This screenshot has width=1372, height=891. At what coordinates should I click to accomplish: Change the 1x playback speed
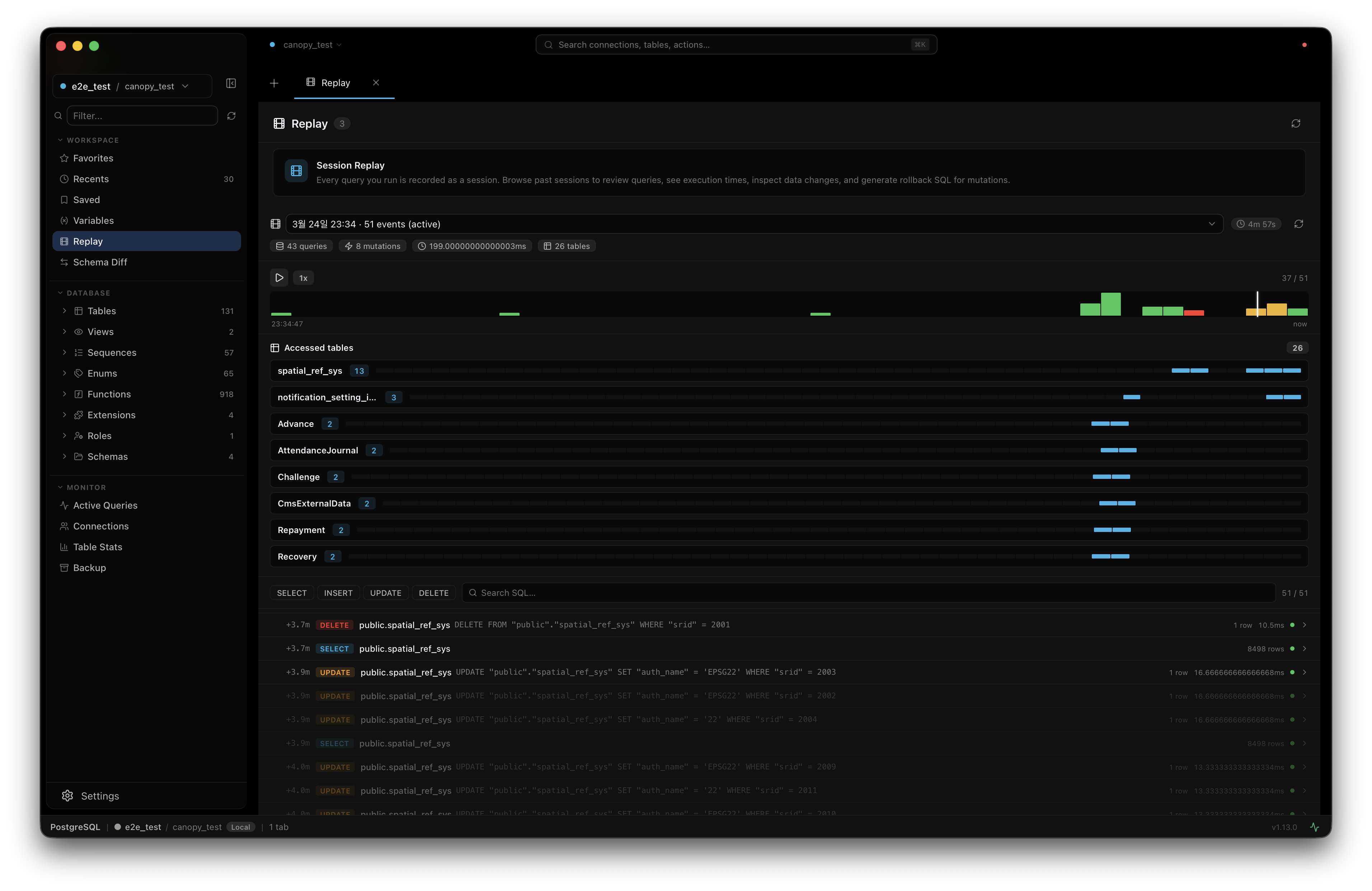(303, 278)
